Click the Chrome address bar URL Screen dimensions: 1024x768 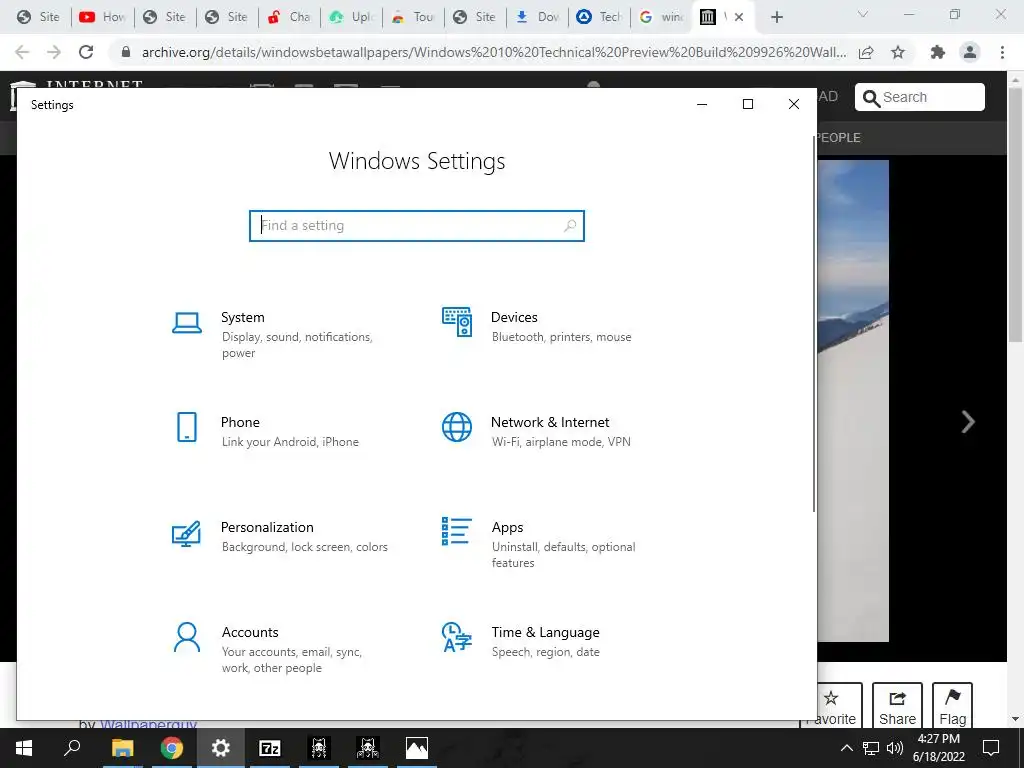point(494,52)
